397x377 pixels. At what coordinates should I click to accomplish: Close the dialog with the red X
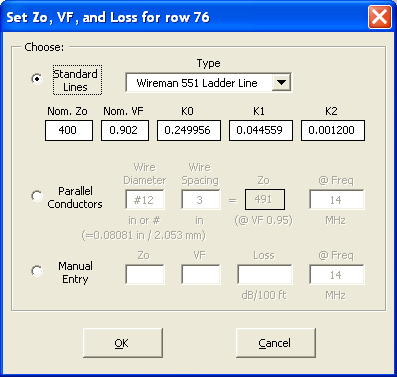pyautogui.click(x=380, y=17)
